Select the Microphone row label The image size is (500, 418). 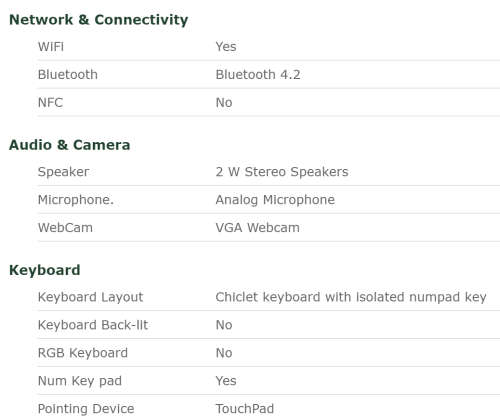pos(76,200)
